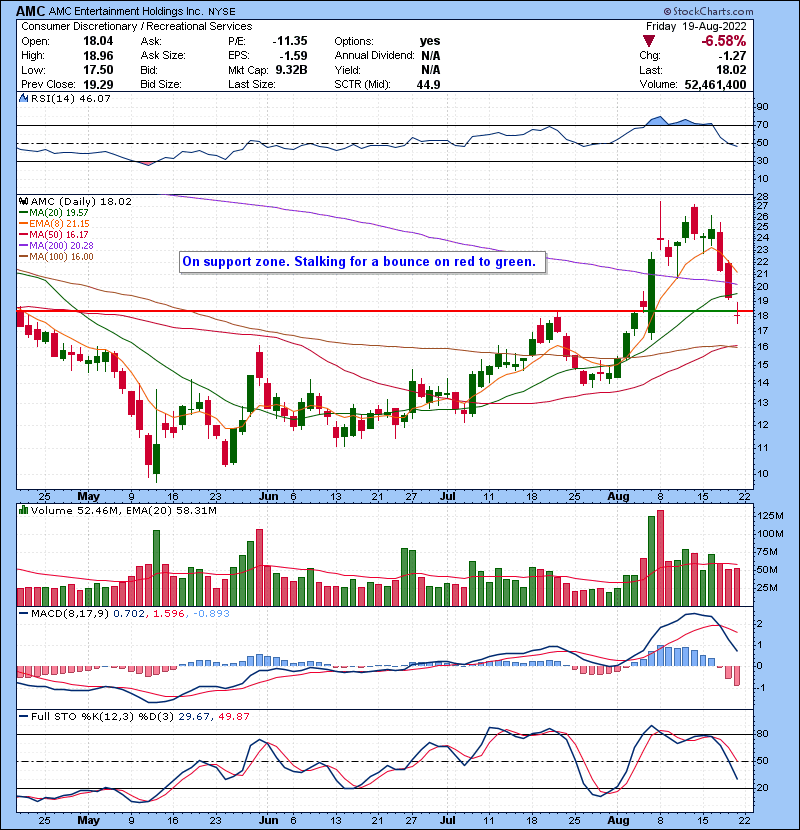
Task: Click the Last price value 18.02 in header
Action: pos(731,70)
